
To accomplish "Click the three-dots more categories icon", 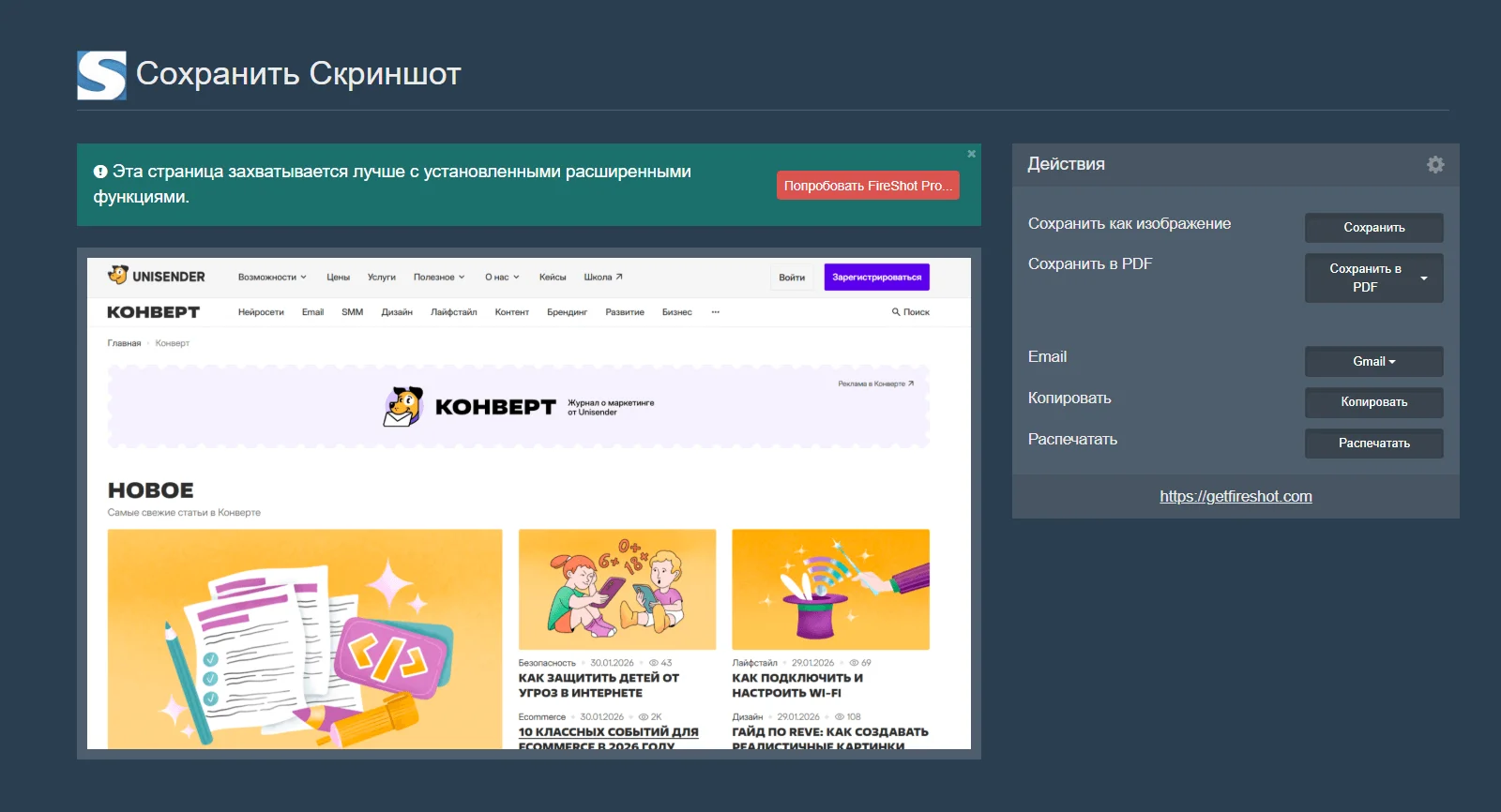I will tap(715, 312).
